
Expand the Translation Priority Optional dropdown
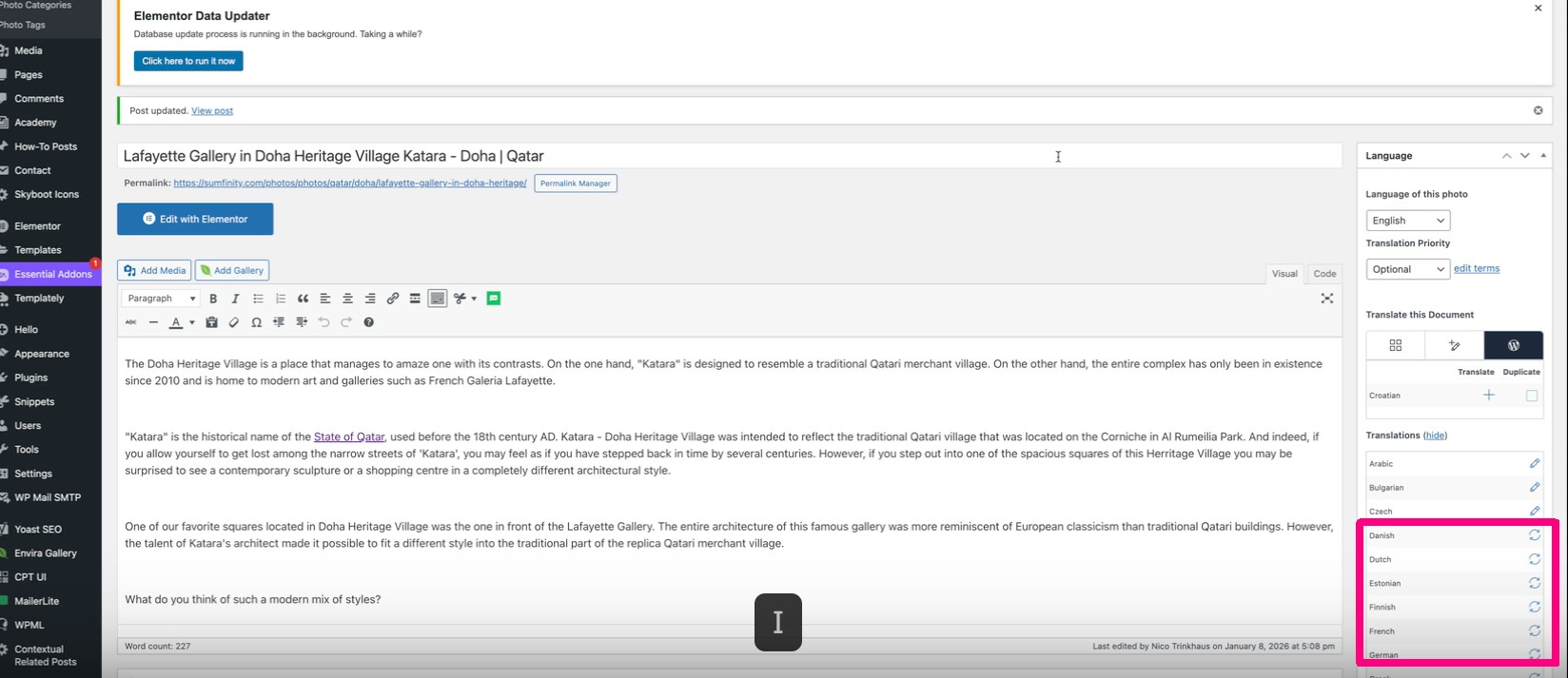1407,269
